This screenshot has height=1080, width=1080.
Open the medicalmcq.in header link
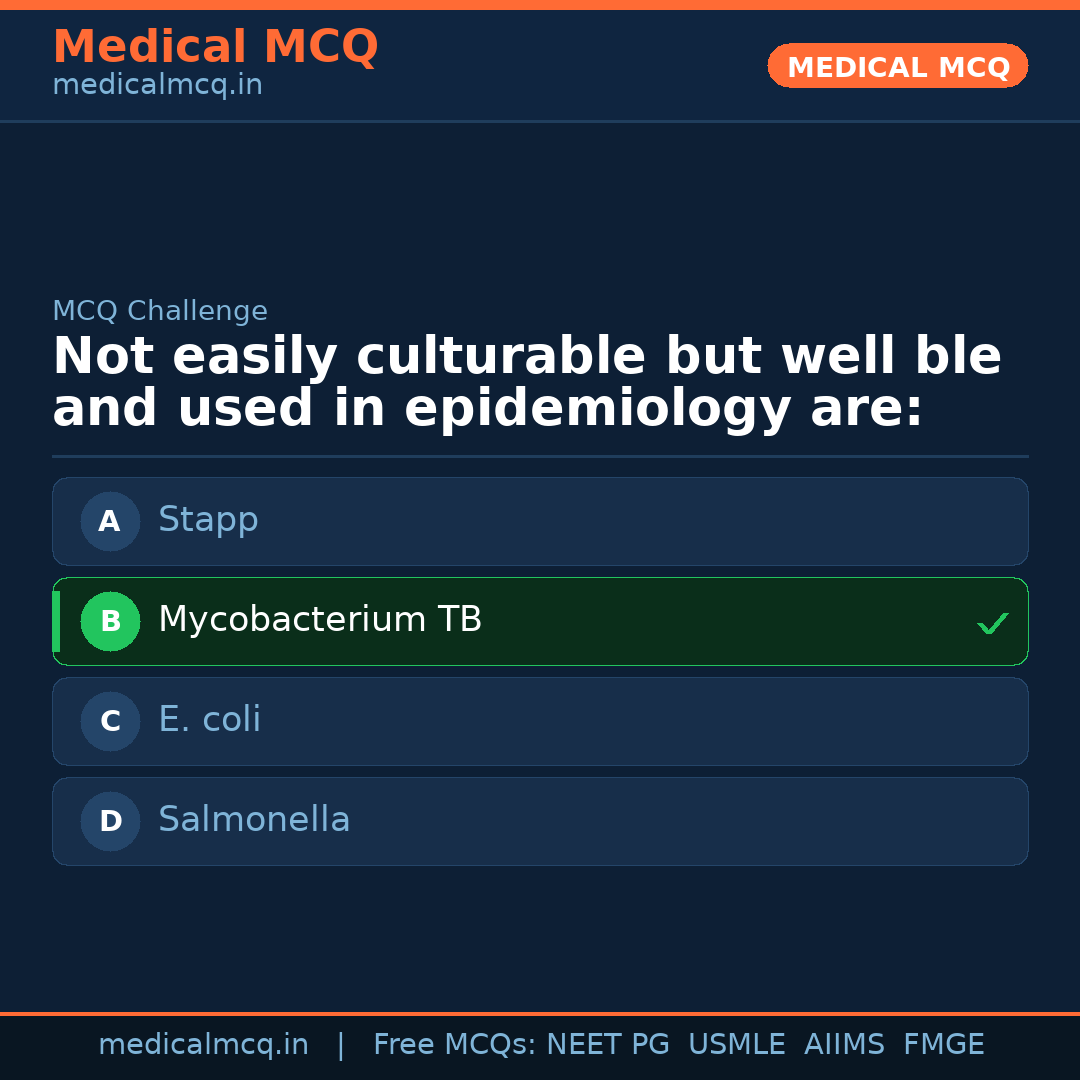(x=157, y=85)
